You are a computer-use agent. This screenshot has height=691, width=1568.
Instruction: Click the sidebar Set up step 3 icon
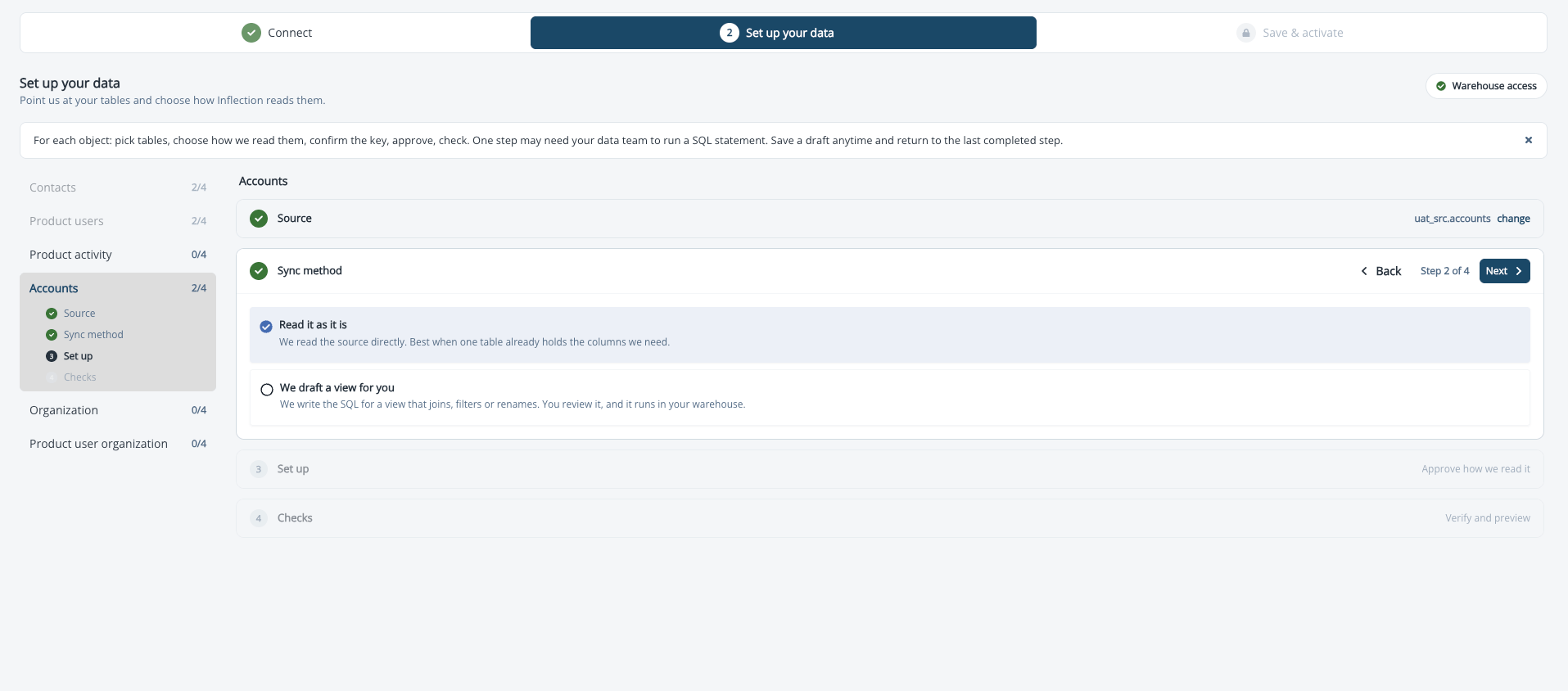point(52,356)
